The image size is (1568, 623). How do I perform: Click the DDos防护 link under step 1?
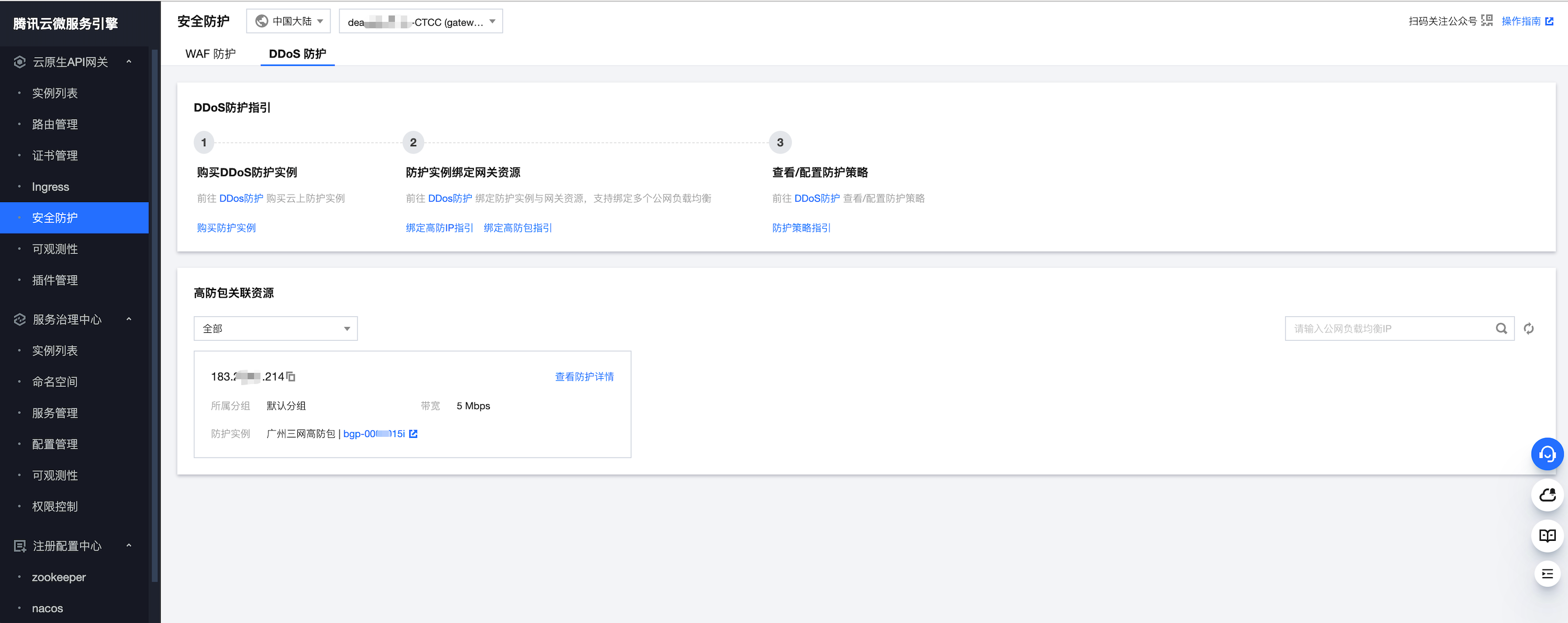241,198
